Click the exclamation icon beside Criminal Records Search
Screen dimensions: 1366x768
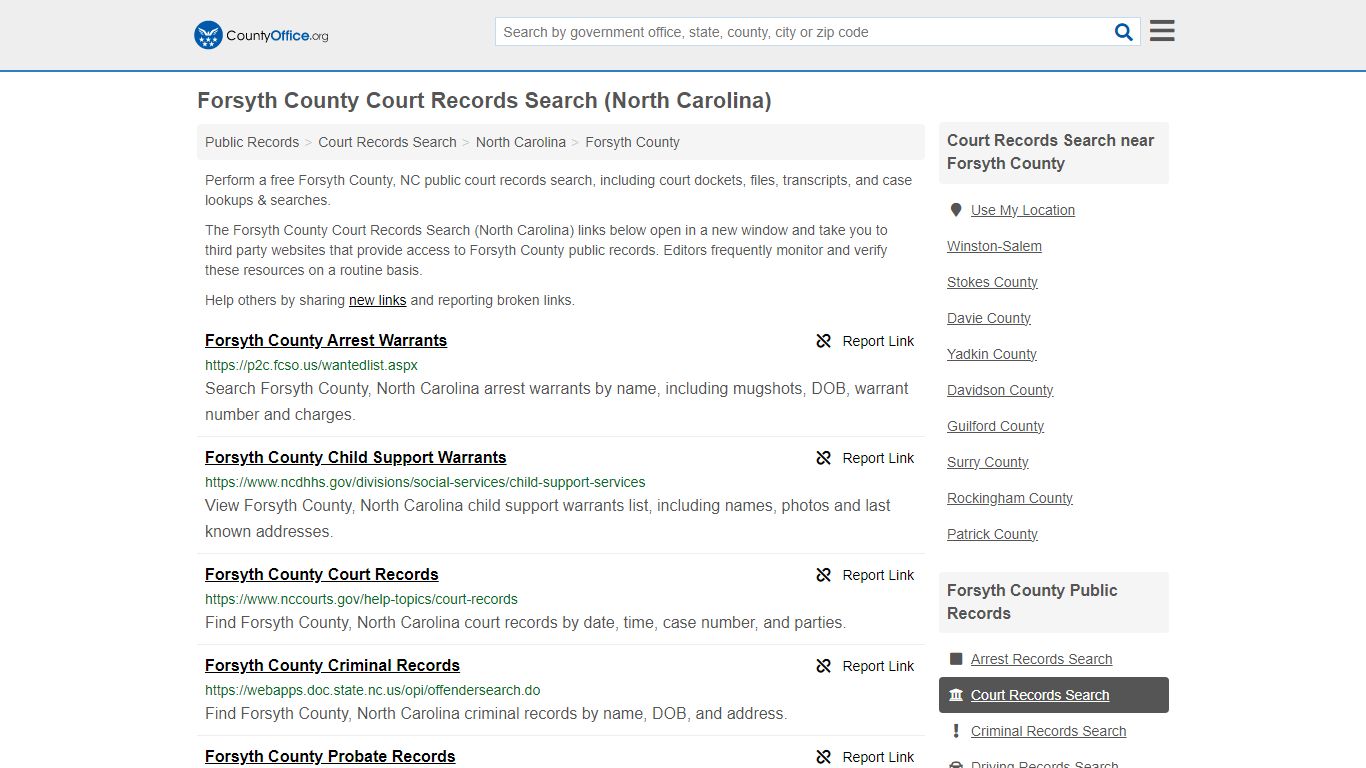click(x=956, y=731)
